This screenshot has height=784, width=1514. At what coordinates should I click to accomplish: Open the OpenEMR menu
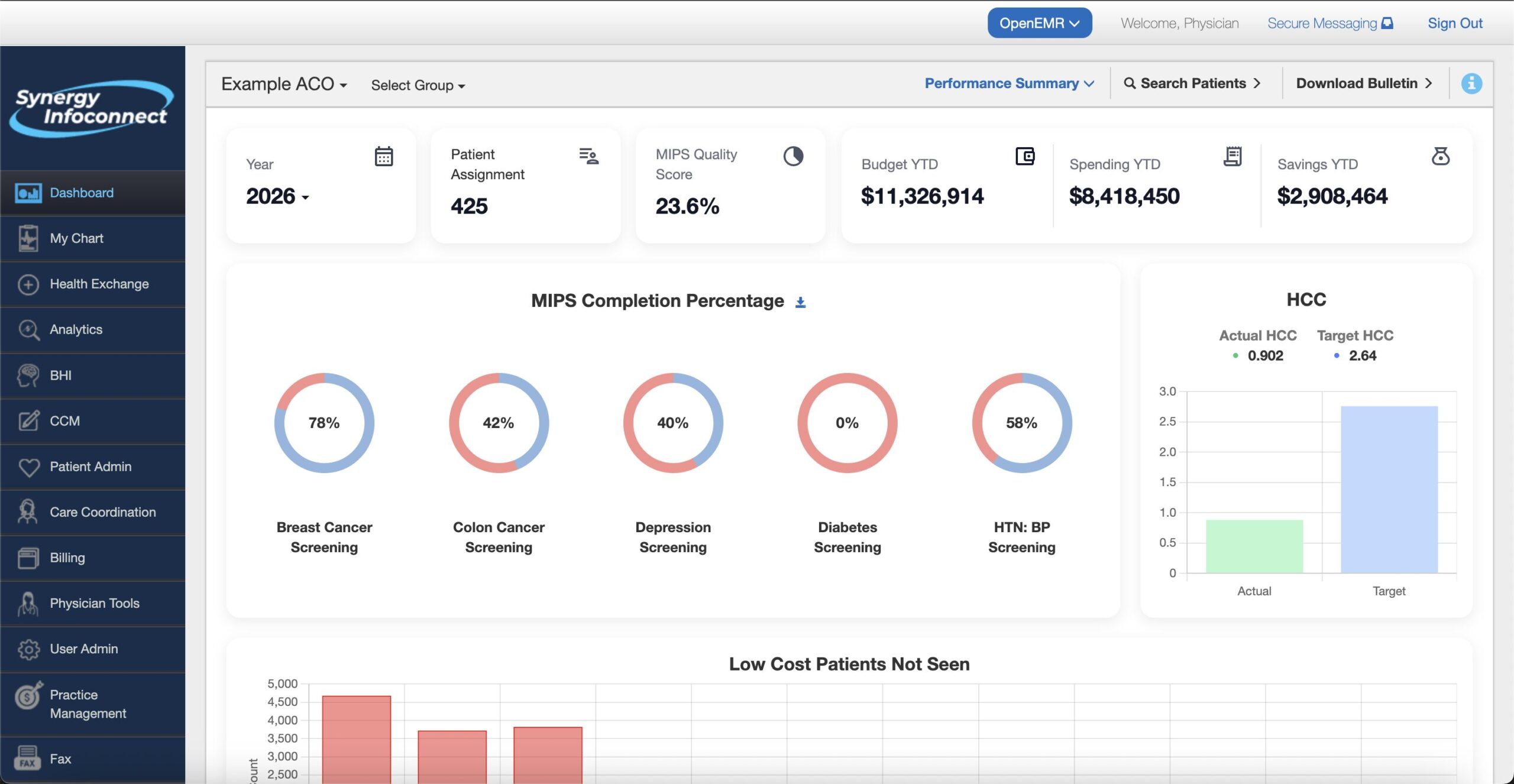click(1040, 22)
